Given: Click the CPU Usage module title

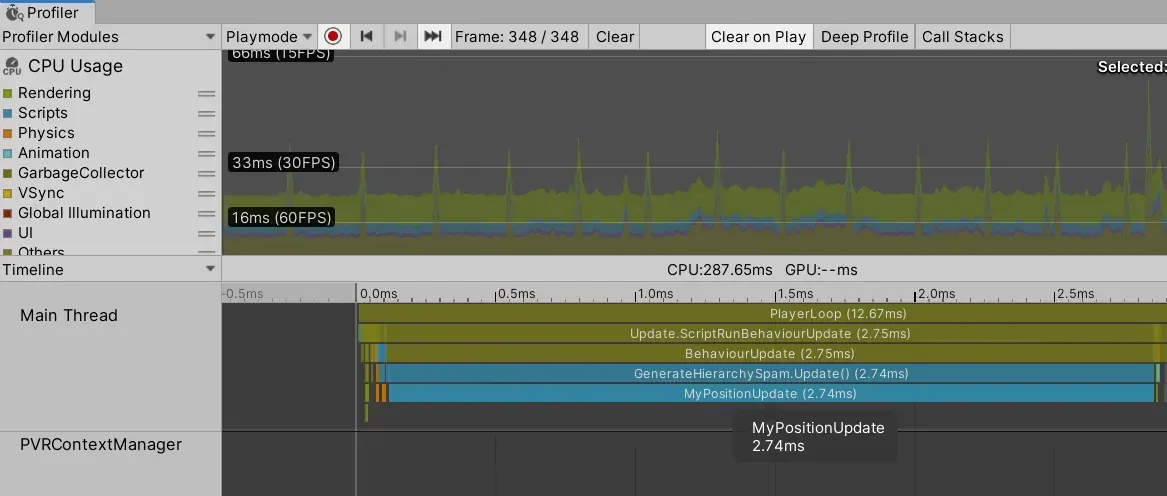Looking at the screenshot, I should point(75,66).
